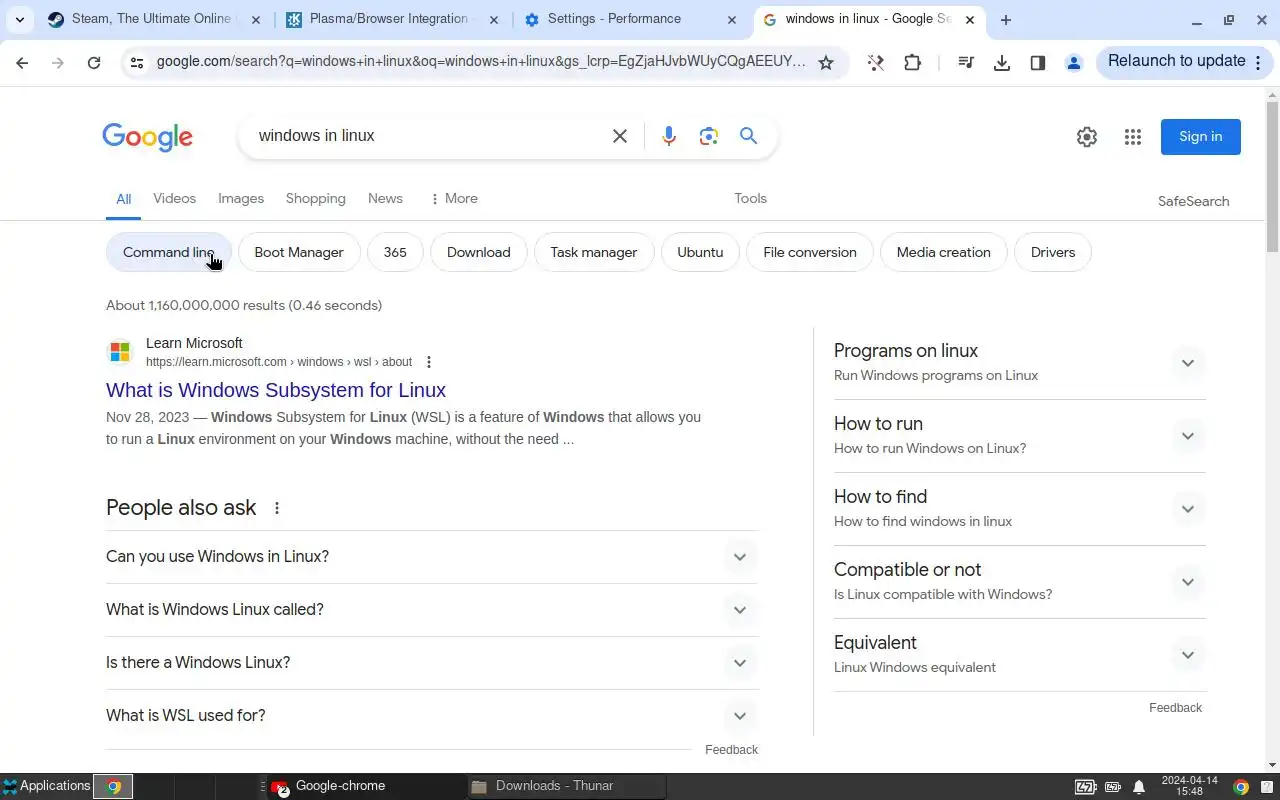This screenshot has height=800, width=1280.
Task: Switch to the Videos search tab
Action: click(174, 199)
